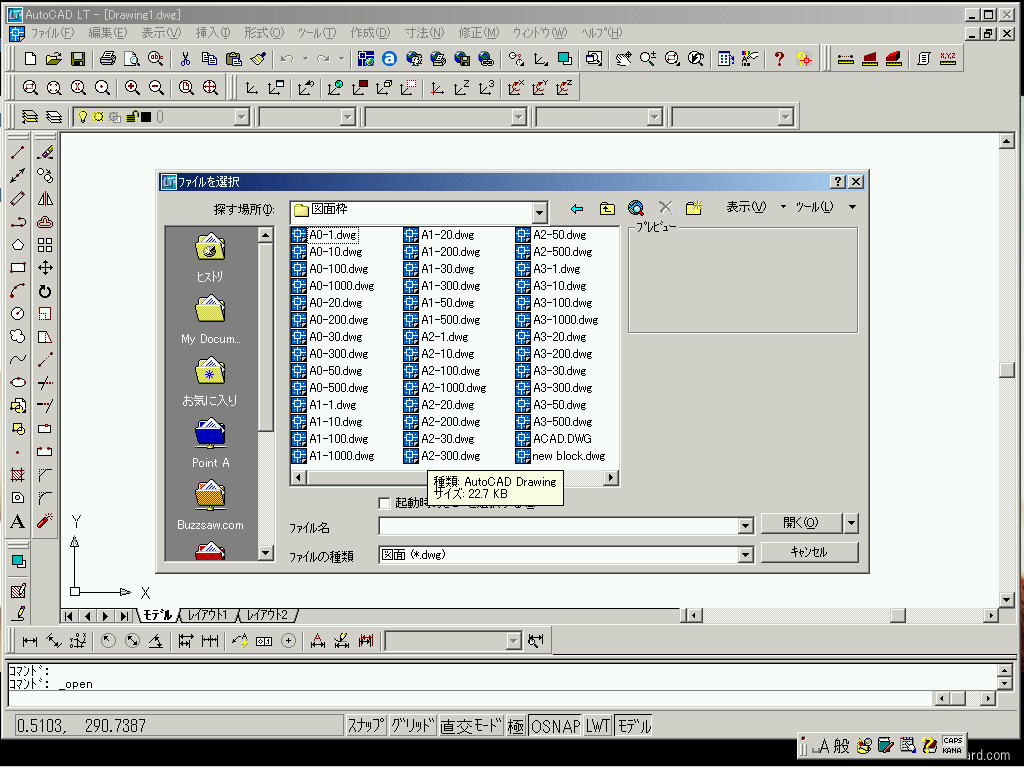This screenshot has width=1024, height=768.
Task: Open the Buzzsaw.com place shortcut
Action: click(x=210, y=506)
